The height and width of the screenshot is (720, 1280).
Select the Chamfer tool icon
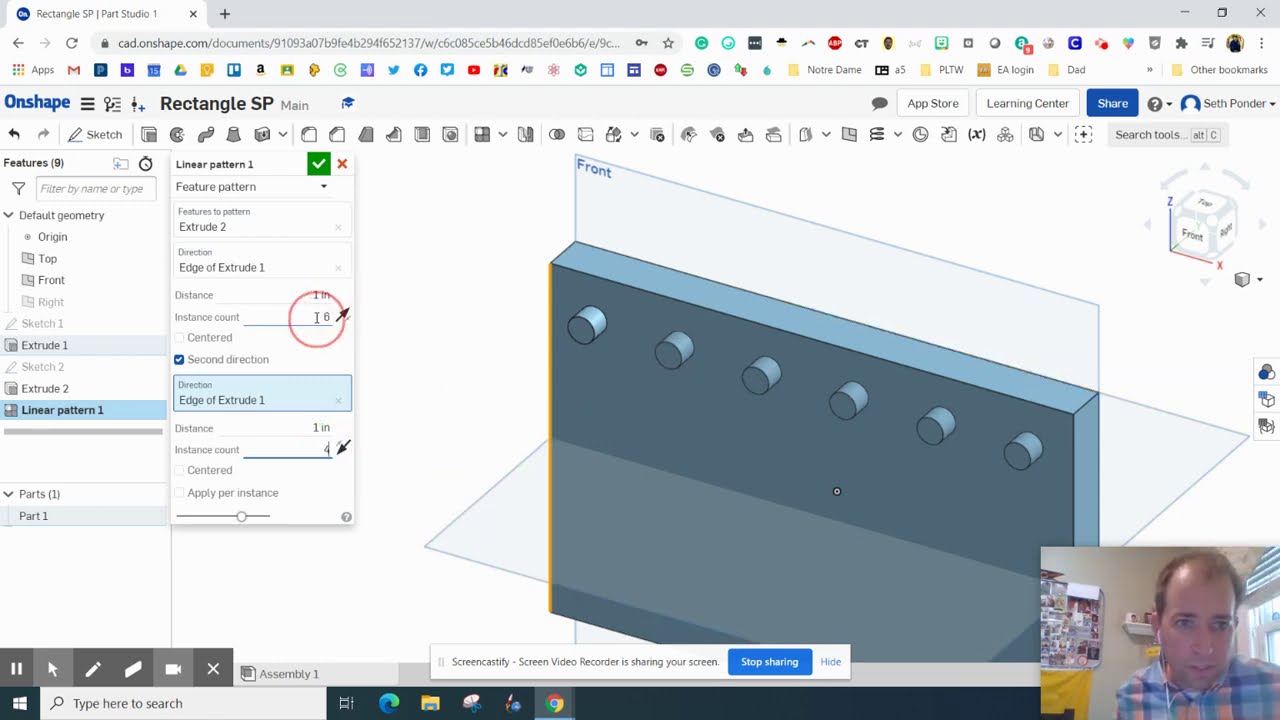coord(337,134)
